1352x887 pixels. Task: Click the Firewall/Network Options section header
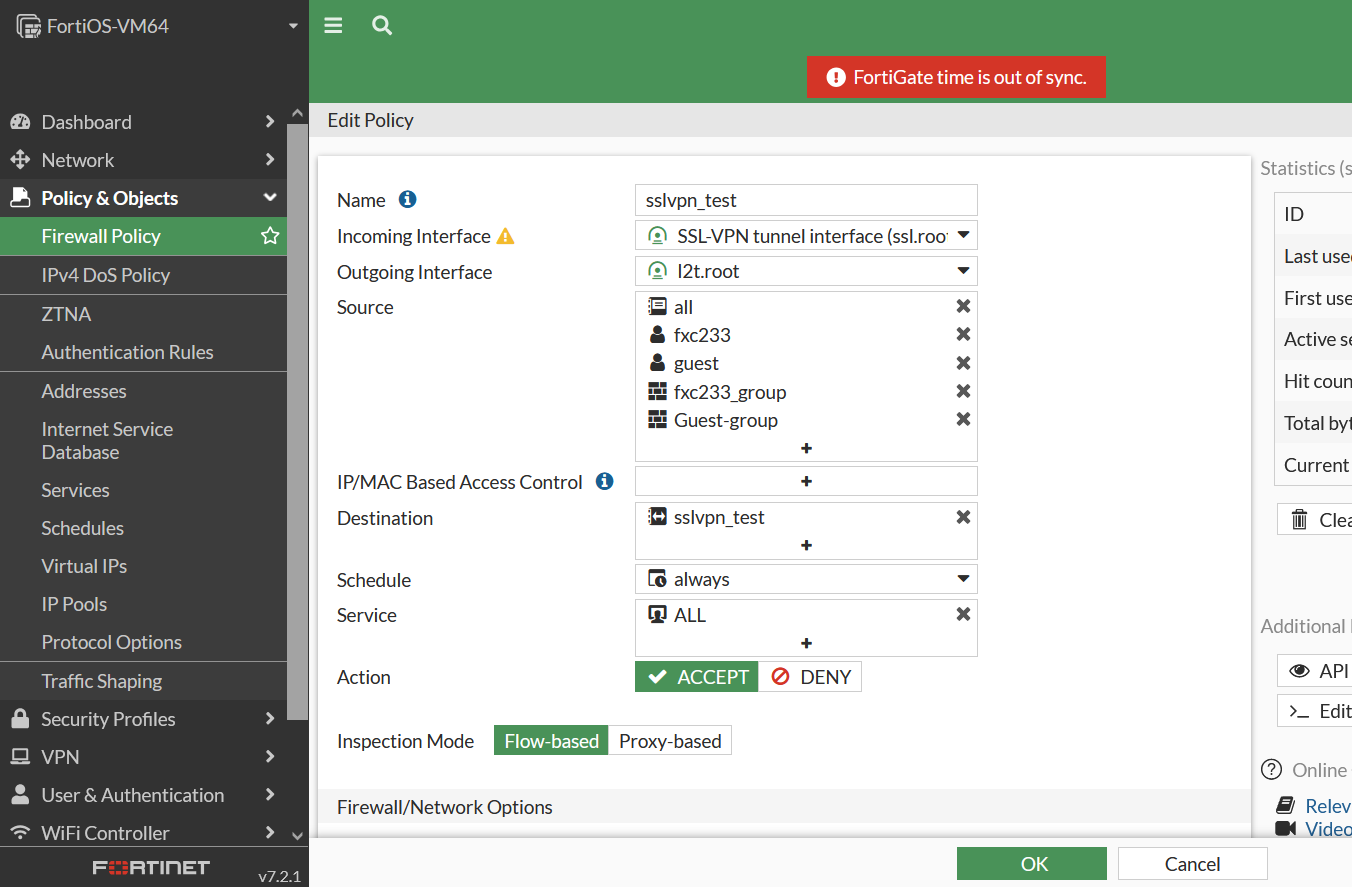point(784,807)
